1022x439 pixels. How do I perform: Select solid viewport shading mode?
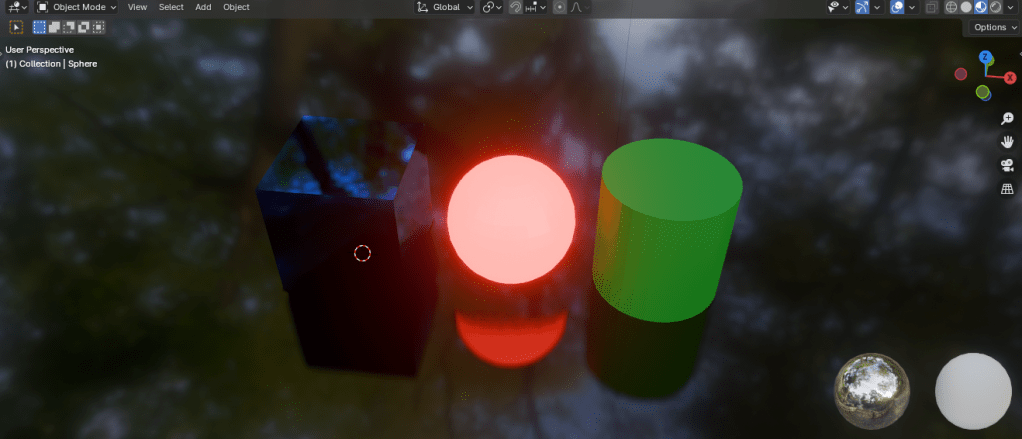966,7
